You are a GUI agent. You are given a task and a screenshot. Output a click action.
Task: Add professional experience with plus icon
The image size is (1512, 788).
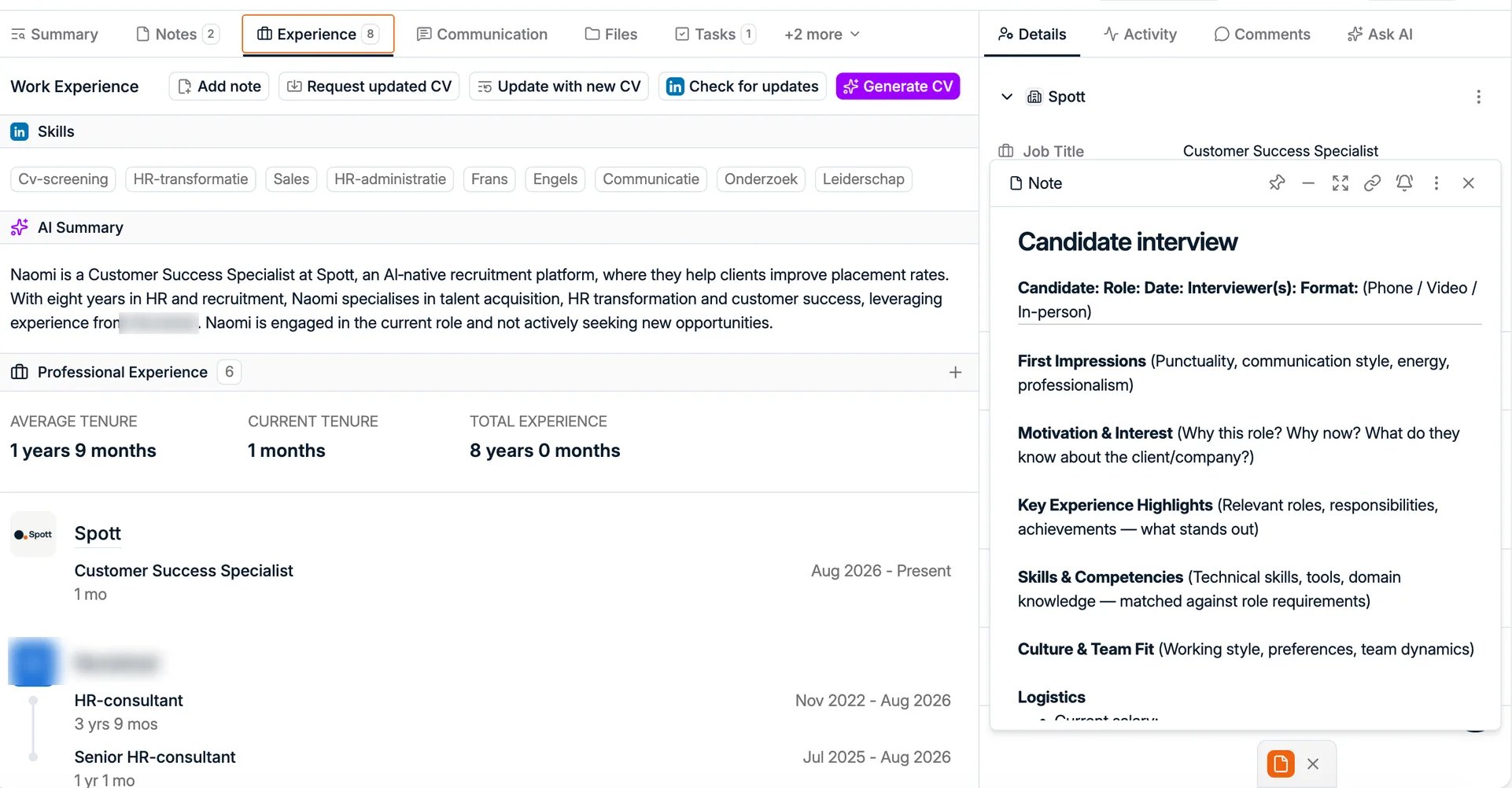pyautogui.click(x=955, y=372)
